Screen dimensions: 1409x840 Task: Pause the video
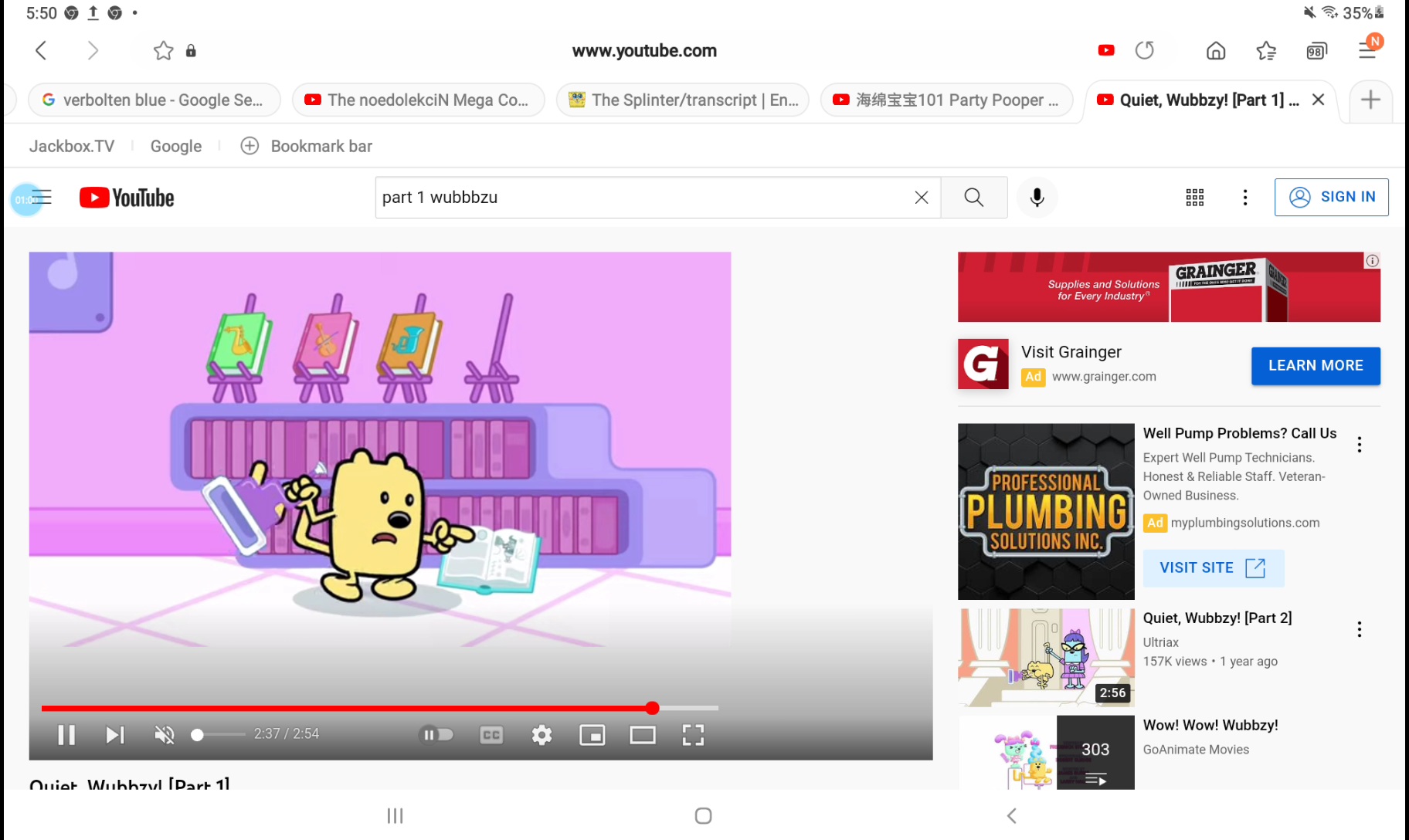point(66,735)
